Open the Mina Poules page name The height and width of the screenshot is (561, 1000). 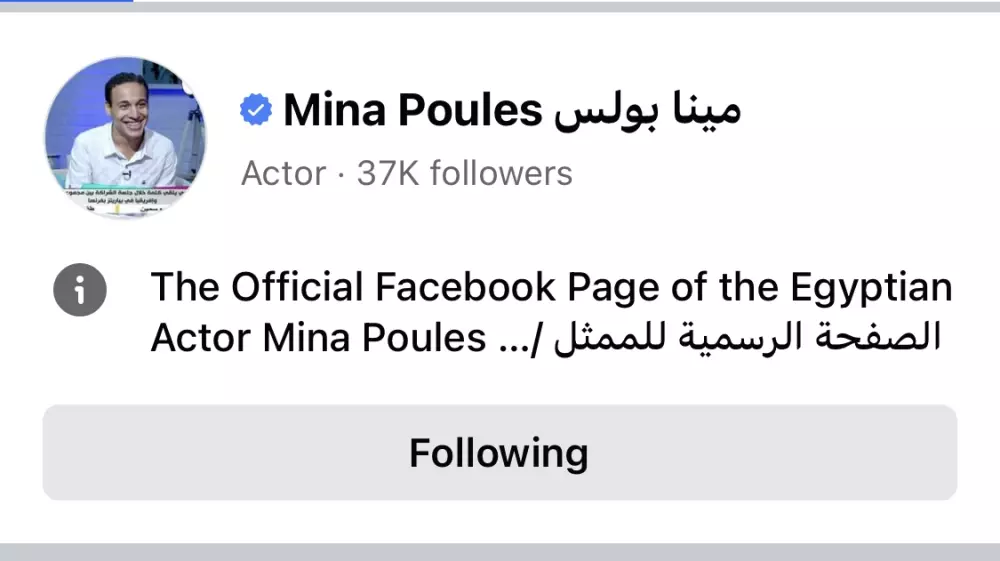[412, 110]
